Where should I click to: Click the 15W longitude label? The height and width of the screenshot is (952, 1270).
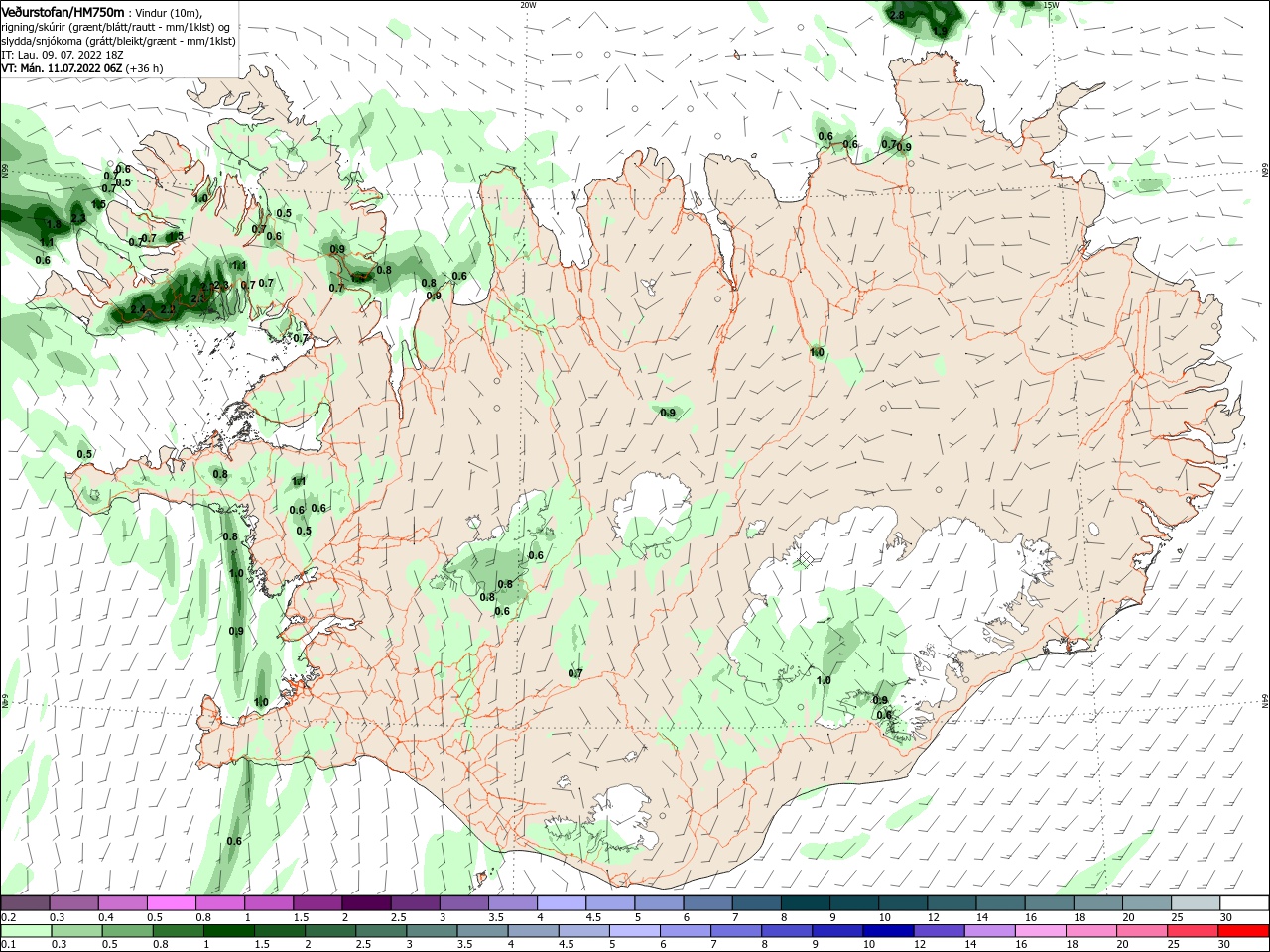click(1051, 5)
